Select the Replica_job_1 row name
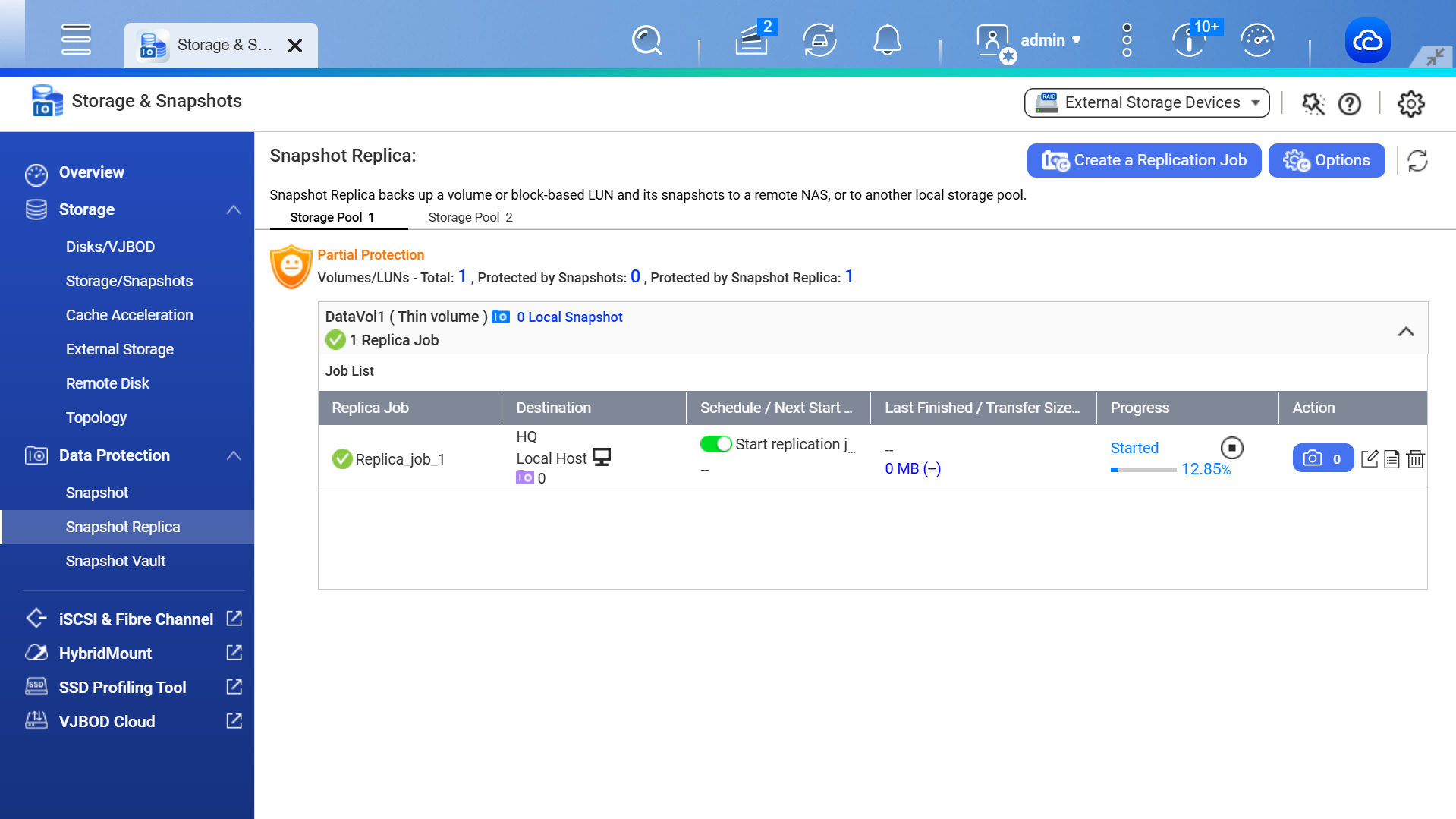The height and width of the screenshot is (819, 1456). tap(400, 459)
